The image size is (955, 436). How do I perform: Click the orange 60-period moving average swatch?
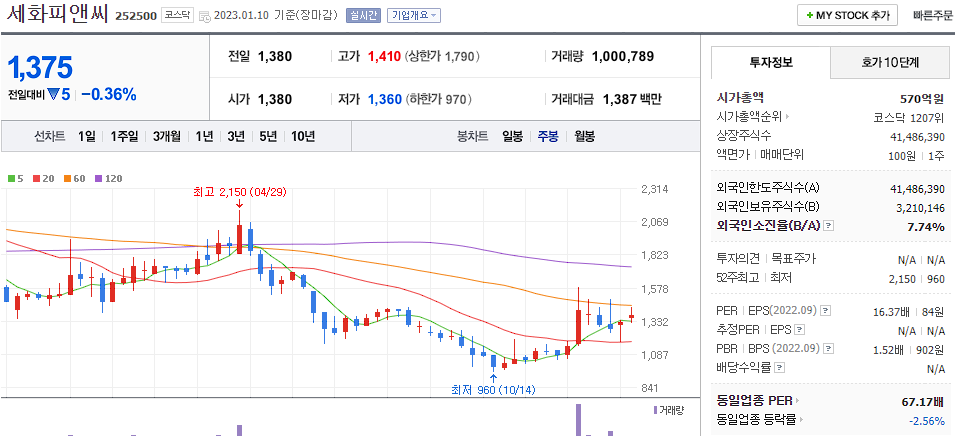coord(66,179)
